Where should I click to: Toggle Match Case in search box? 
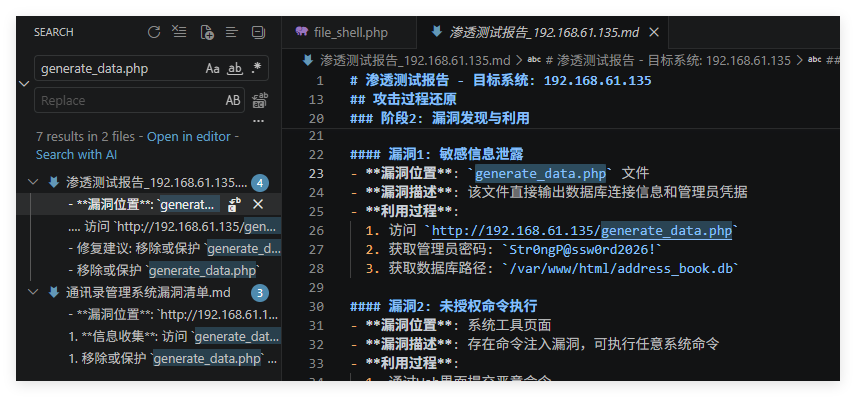click(212, 69)
